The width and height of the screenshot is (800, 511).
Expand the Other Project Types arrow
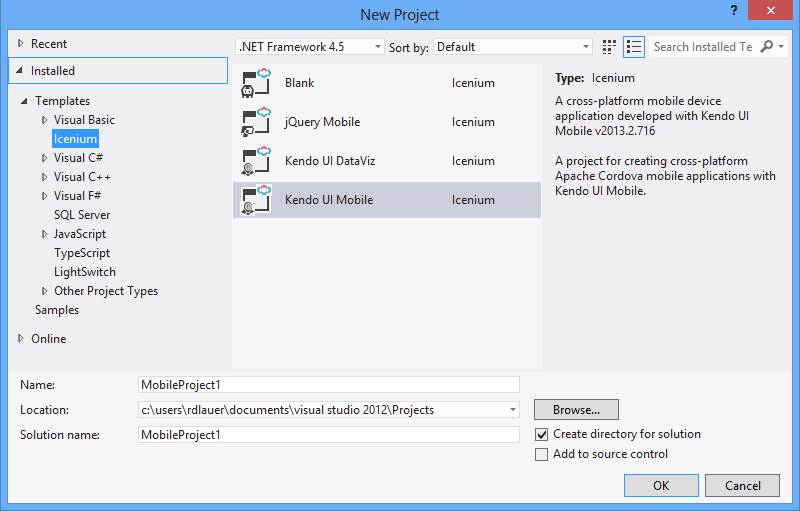coord(44,291)
